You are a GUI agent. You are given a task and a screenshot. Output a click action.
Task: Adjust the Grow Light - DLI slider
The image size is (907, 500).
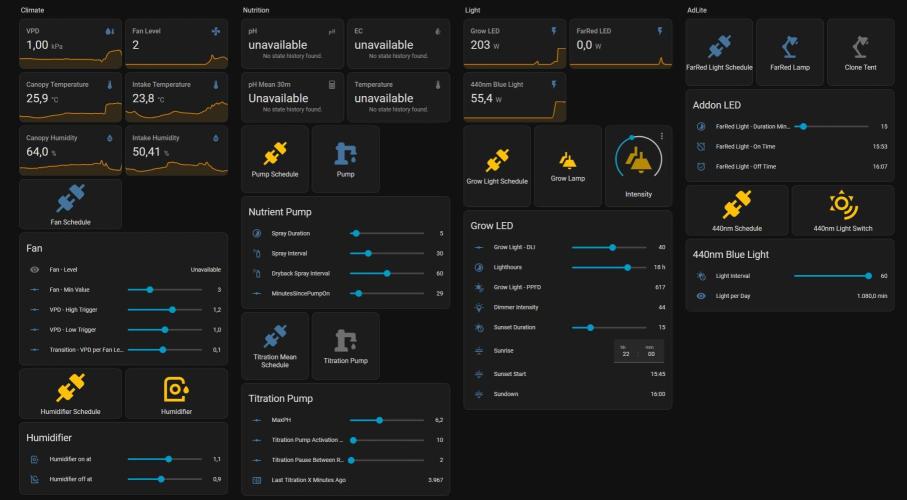click(x=609, y=247)
